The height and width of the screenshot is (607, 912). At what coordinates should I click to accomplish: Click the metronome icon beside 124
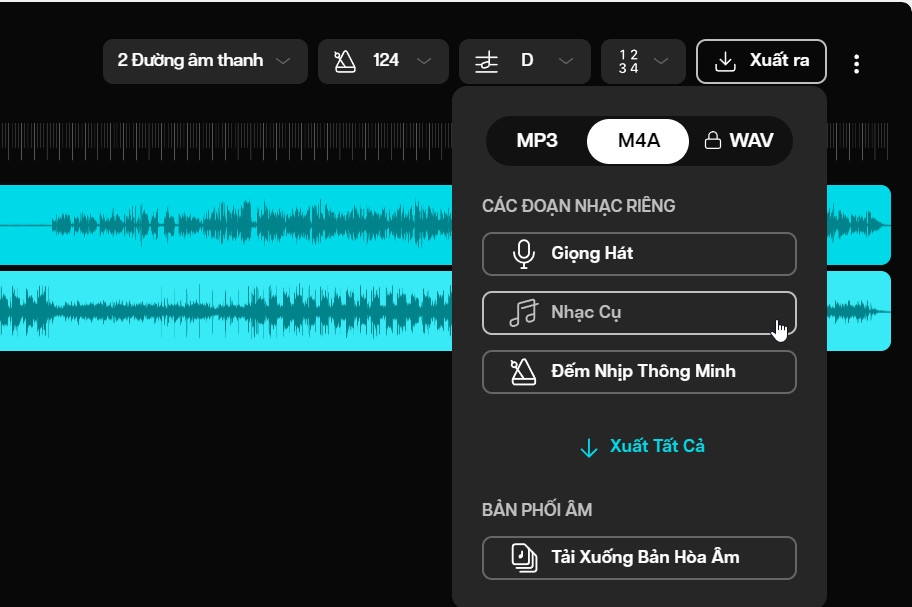[345, 61]
